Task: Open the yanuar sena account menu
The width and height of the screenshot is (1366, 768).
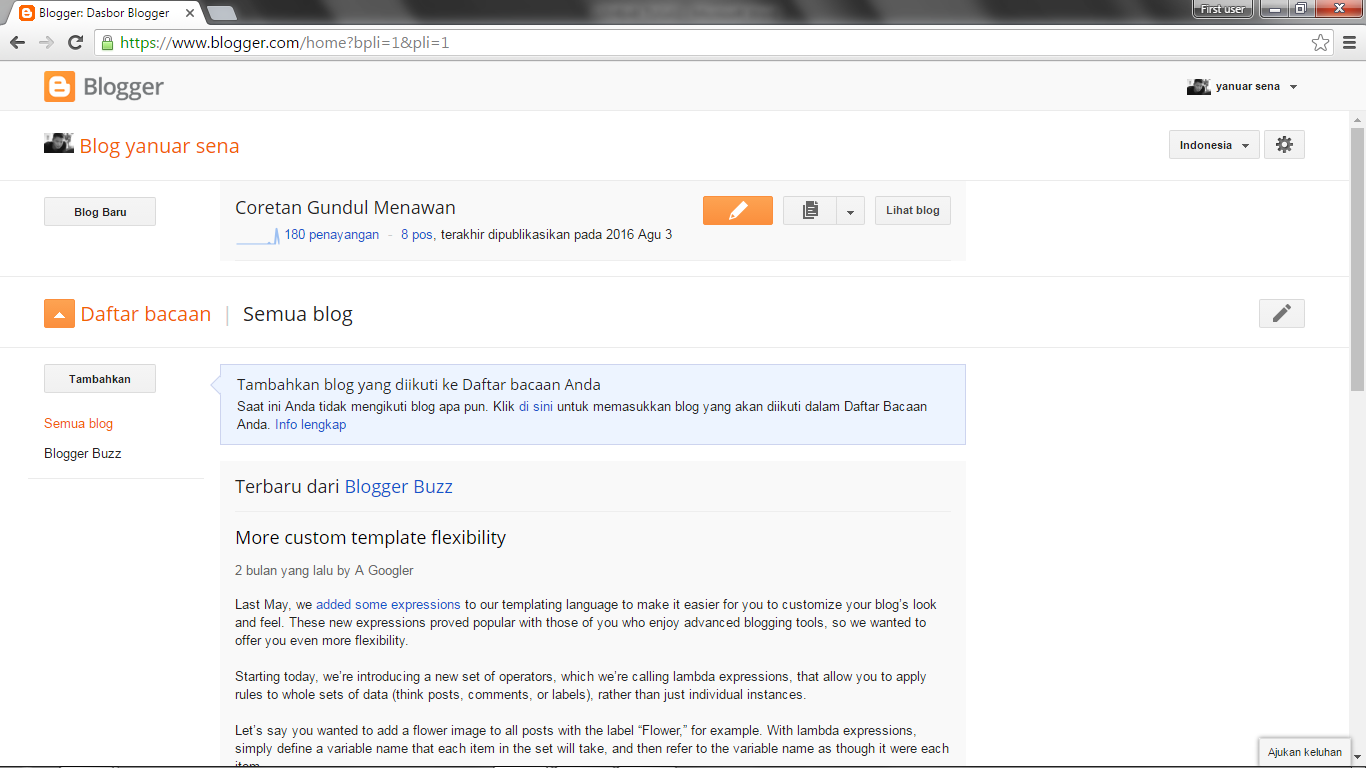Action: pyautogui.click(x=1242, y=87)
